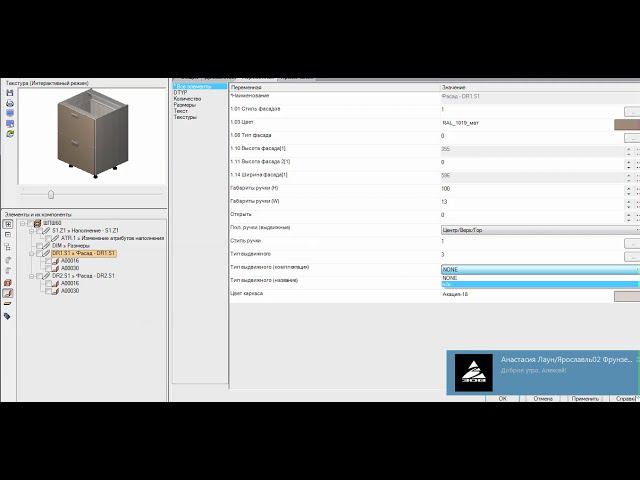Select Текстуры category
This screenshot has width=640, height=480.
(185, 117)
